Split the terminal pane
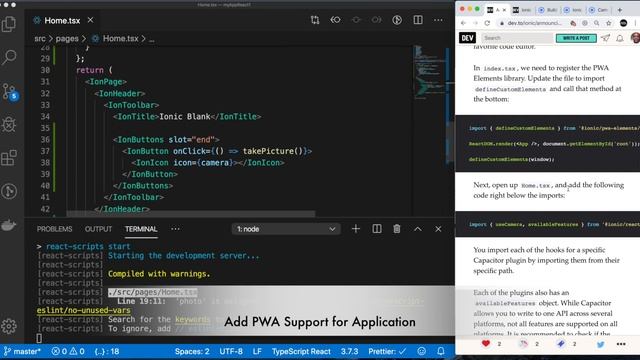Viewport: 640px width, 360px height. coord(377,229)
